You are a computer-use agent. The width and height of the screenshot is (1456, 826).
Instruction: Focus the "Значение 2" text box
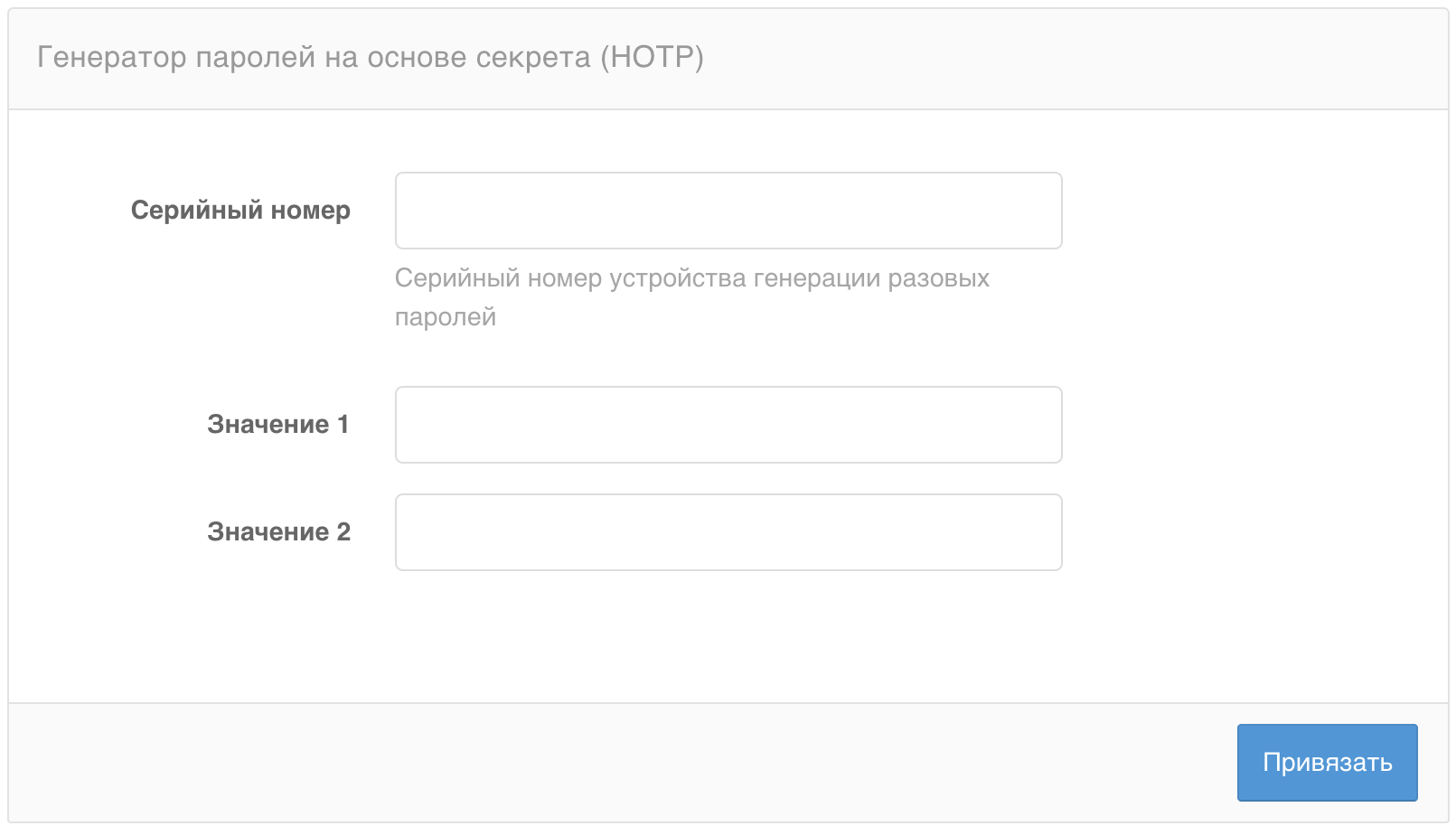[x=728, y=532]
